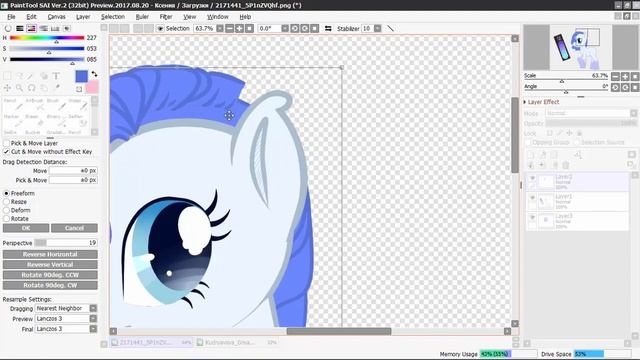Click Rotate 90deg. CW button
This screenshot has height=360, width=640.
50,285
